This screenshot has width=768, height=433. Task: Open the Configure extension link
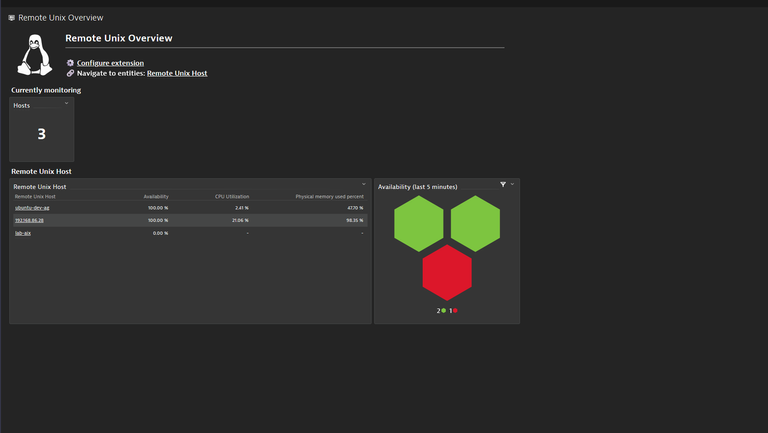click(110, 63)
